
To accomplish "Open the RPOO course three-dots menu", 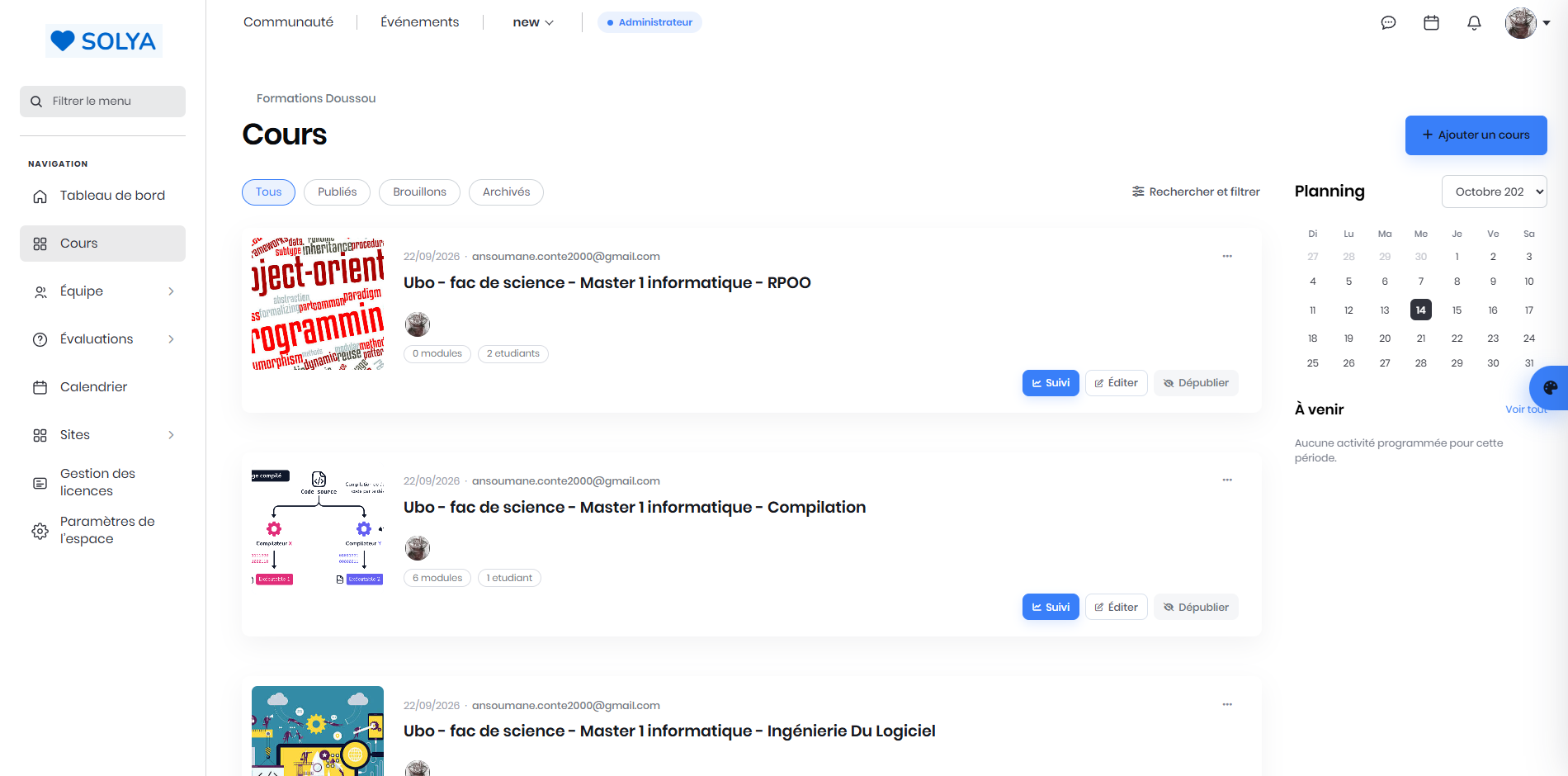I will [x=1227, y=256].
